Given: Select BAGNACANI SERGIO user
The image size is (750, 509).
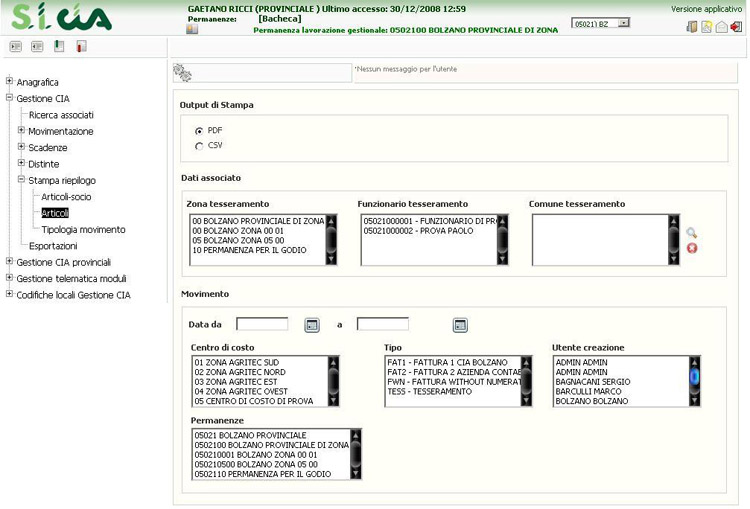Looking at the screenshot, I should pos(593,382).
